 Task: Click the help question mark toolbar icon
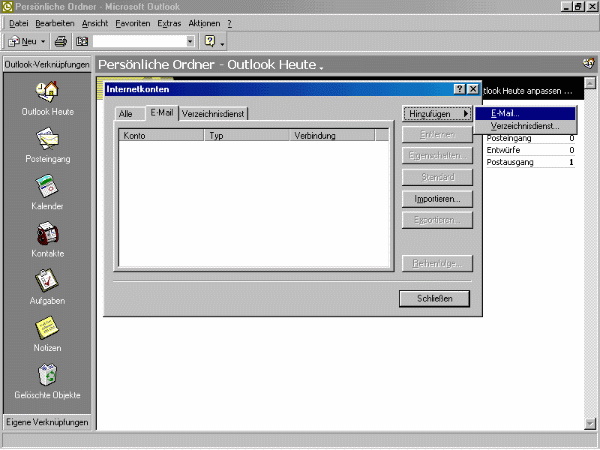210,41
